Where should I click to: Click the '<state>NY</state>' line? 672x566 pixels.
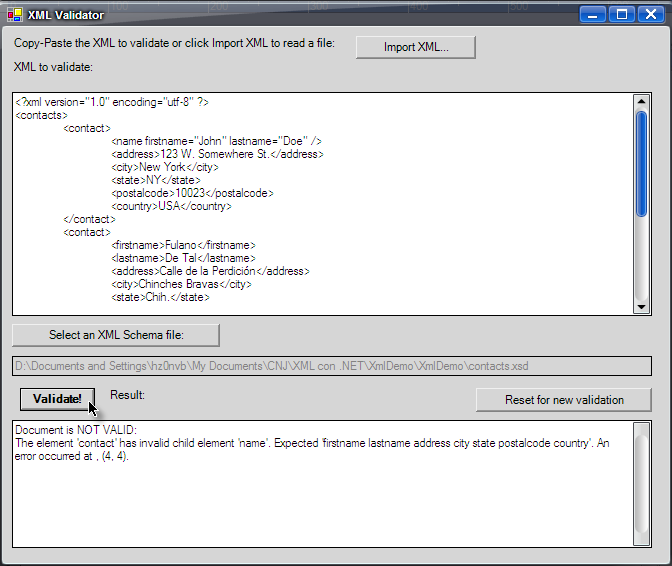click(x=156, y=180)
